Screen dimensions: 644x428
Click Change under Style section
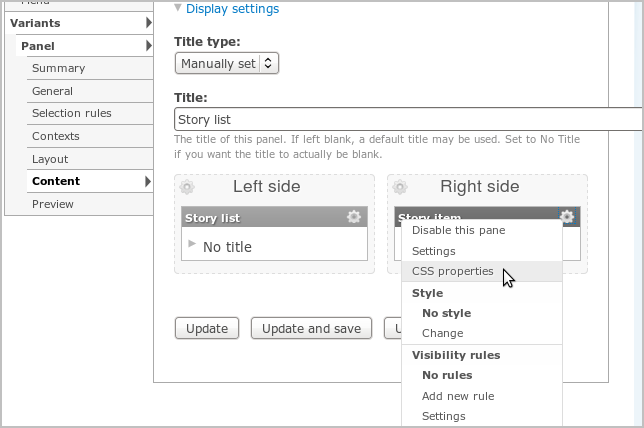(x=442, y=333)
